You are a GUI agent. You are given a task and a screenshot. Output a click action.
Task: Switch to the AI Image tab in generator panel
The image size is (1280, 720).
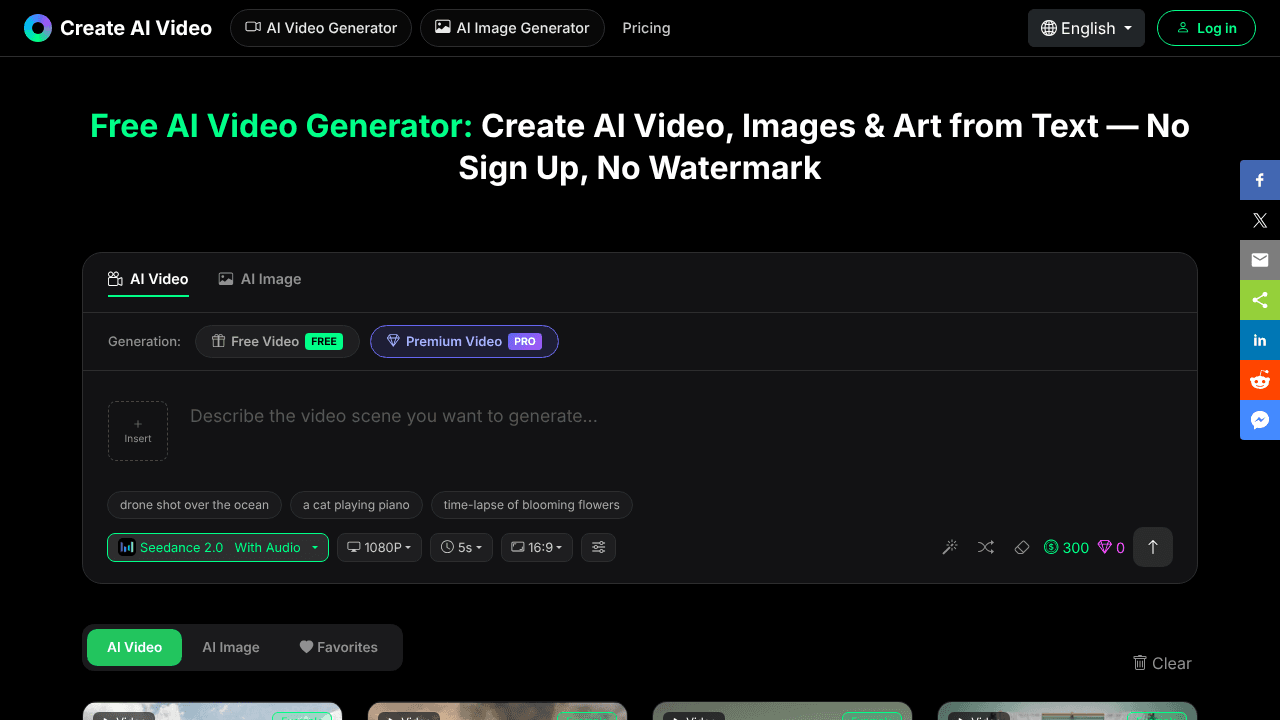(x=260, y=279)
